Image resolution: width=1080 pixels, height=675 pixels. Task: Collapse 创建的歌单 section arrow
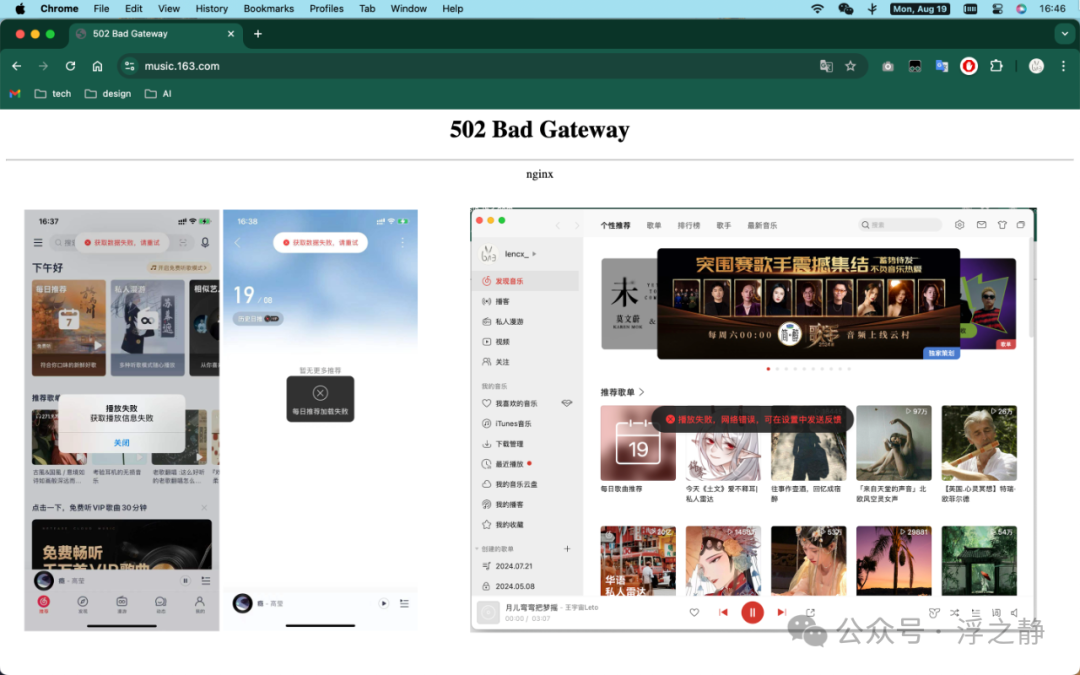tap(477, 549)
